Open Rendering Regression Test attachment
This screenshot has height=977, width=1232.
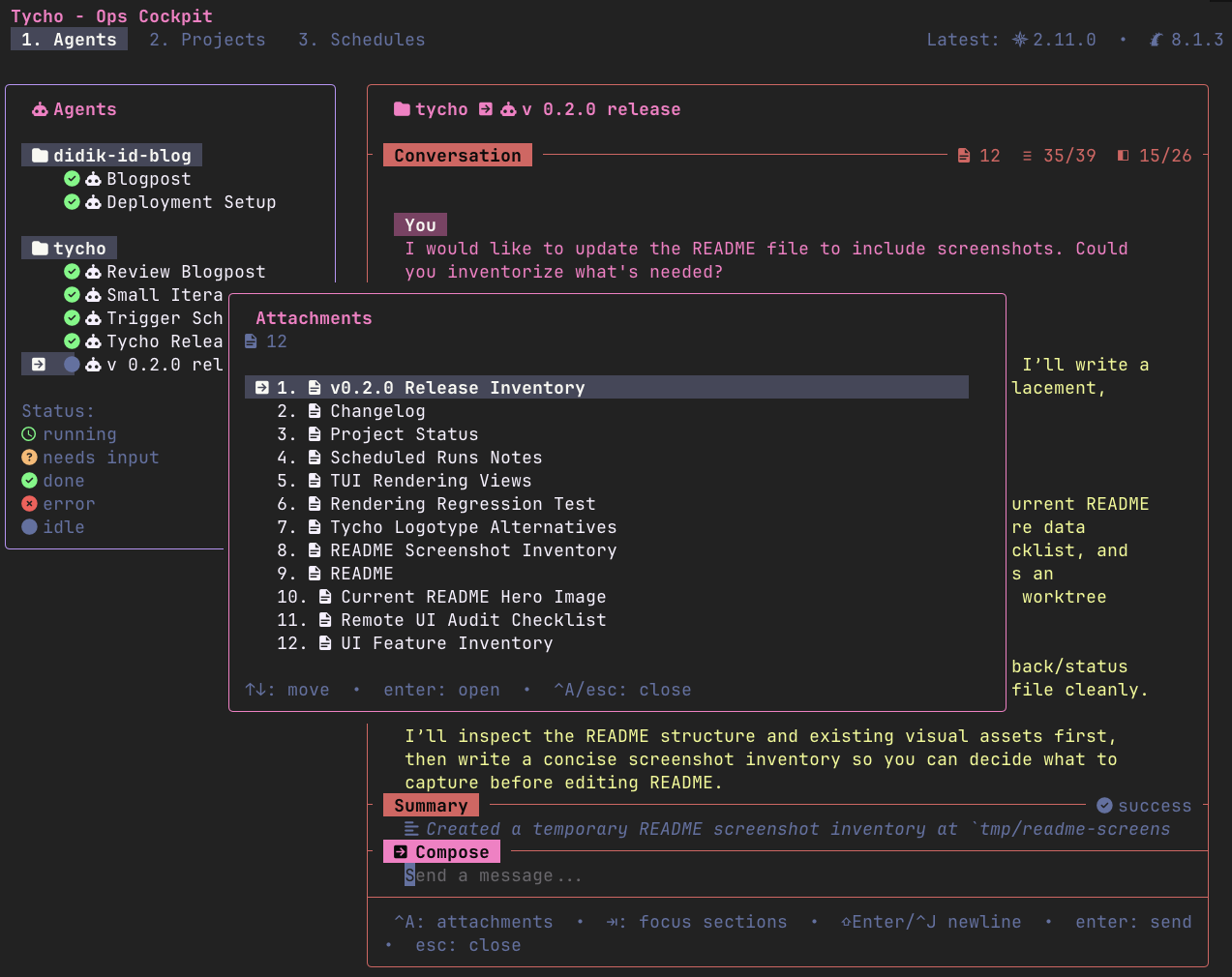click(463, 504)
